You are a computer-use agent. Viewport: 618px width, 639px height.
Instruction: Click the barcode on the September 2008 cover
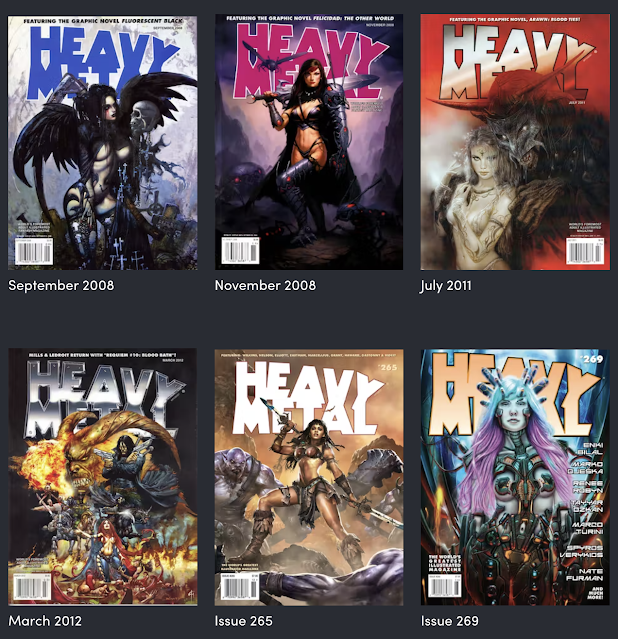pos(34,251)
